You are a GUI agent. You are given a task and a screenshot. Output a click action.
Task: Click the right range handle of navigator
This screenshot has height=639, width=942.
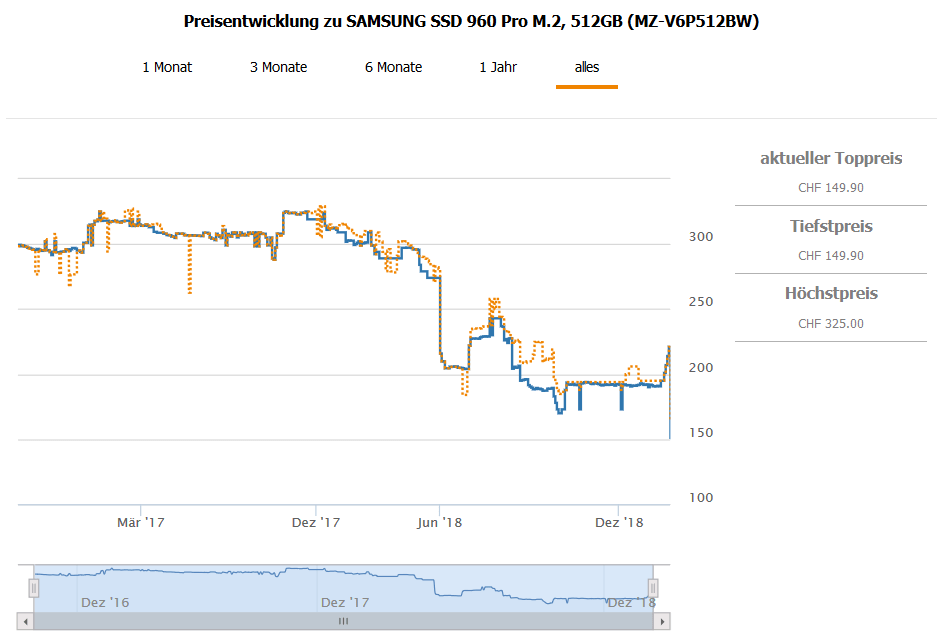coord(653,588)
